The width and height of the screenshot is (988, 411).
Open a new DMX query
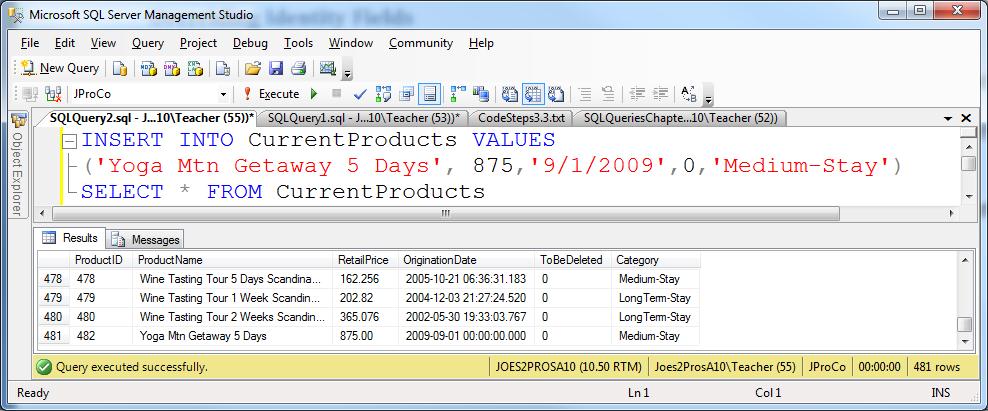coord(171,68)
